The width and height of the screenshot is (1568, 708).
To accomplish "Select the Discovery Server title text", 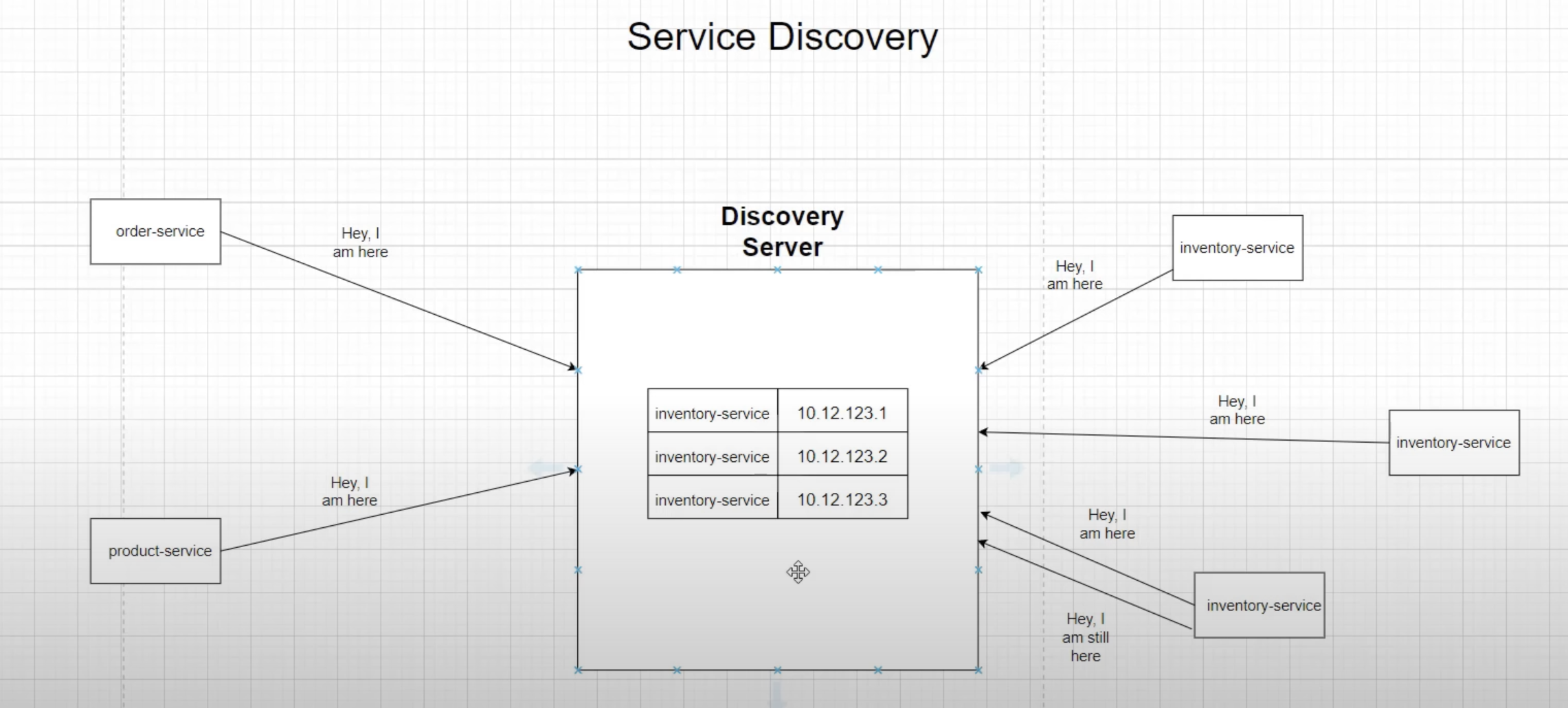I will 782,230.
